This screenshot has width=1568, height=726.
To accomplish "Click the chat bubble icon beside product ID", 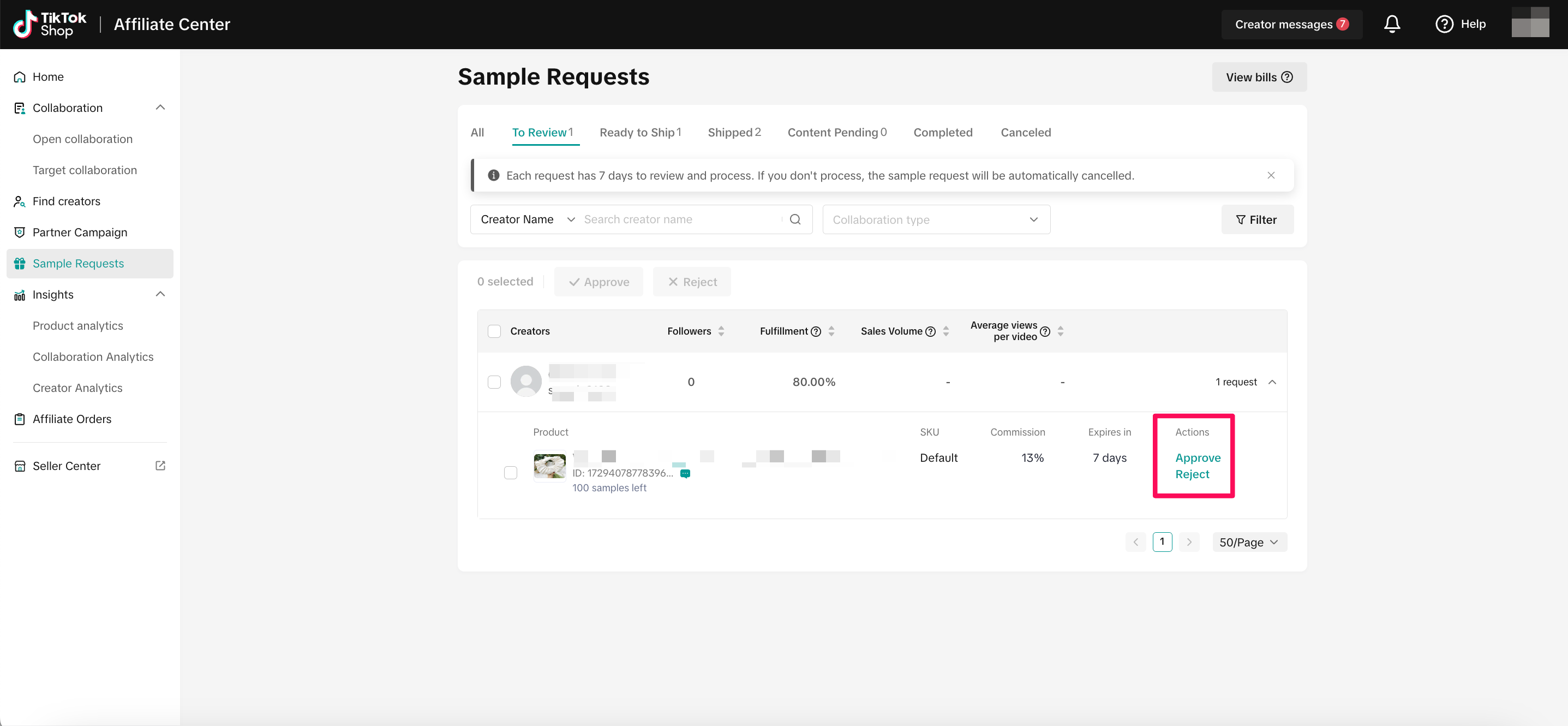I will 685,473.
